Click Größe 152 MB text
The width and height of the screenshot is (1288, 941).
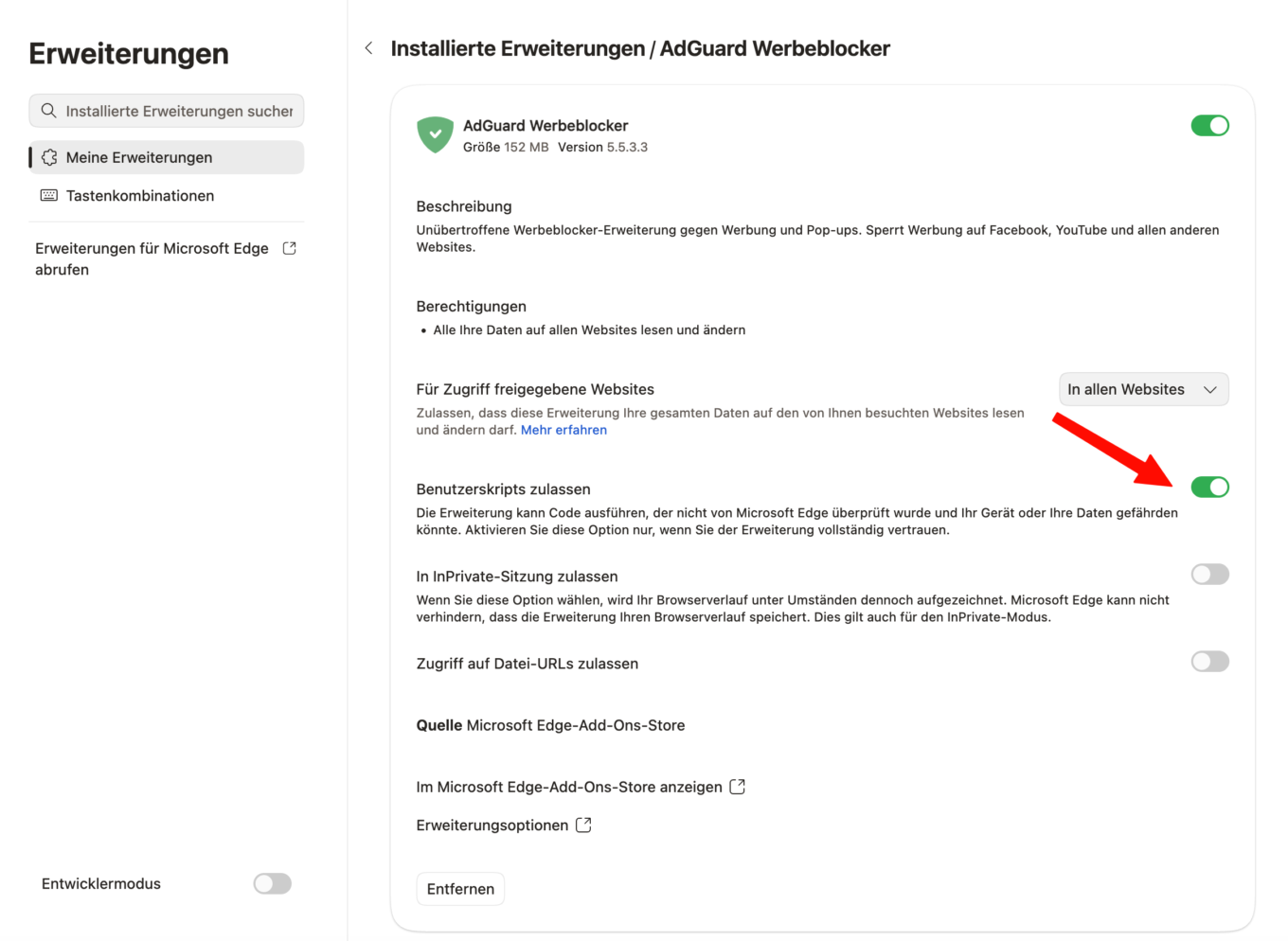click(506, 147)
